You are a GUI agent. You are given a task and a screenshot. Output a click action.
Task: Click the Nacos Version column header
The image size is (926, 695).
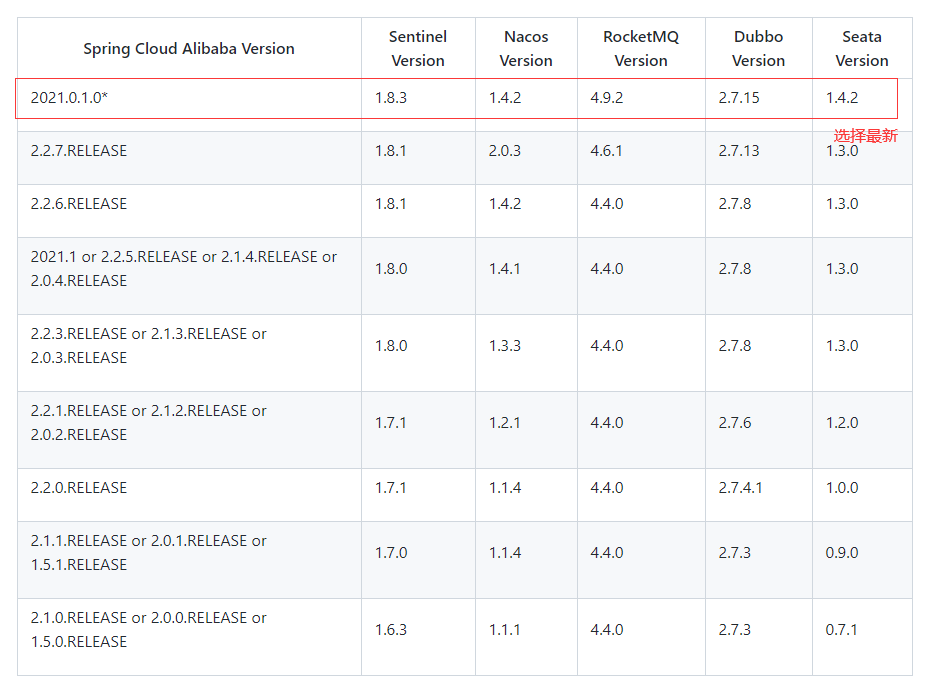click(x=526, y=48)
